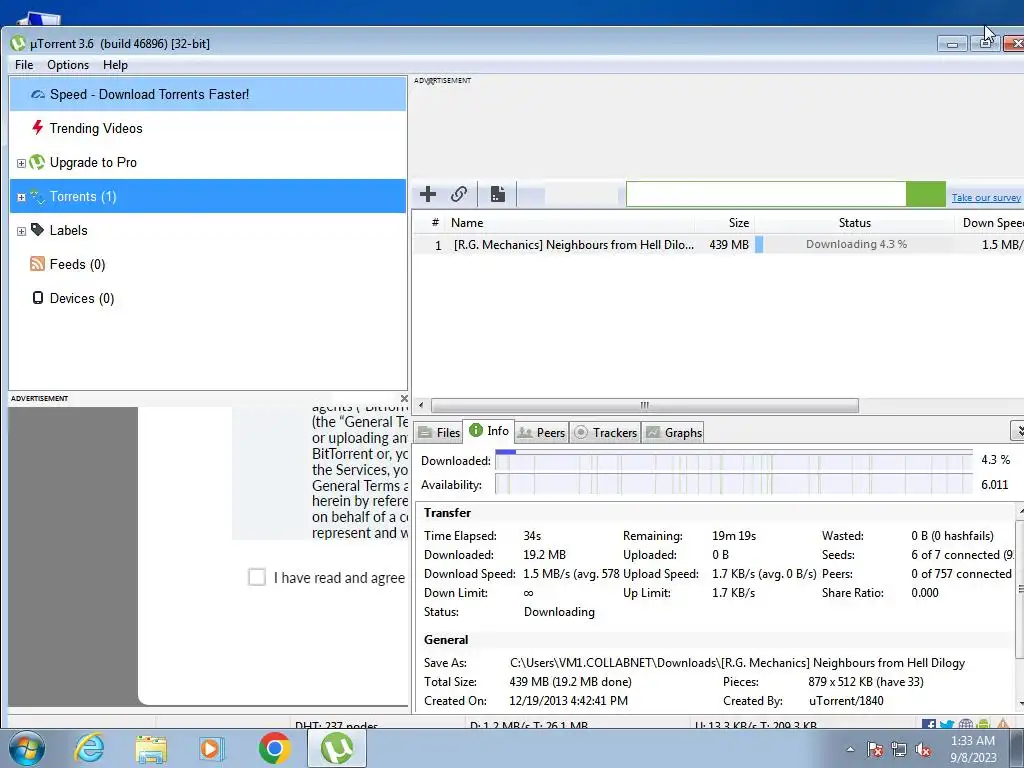Viewport: 1024px width, 768px height.
Task: Click the speedometer icon next to Speed
Action: tap(38, 95)
